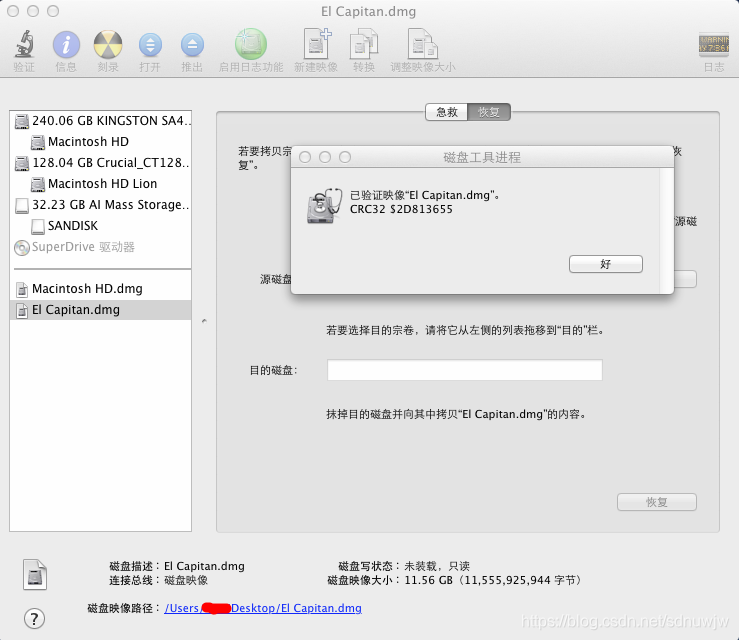Screen dimensions: 739x640
Task: Select the 32.23 GB AI Mass Storage disk
Action: point(100,205)
